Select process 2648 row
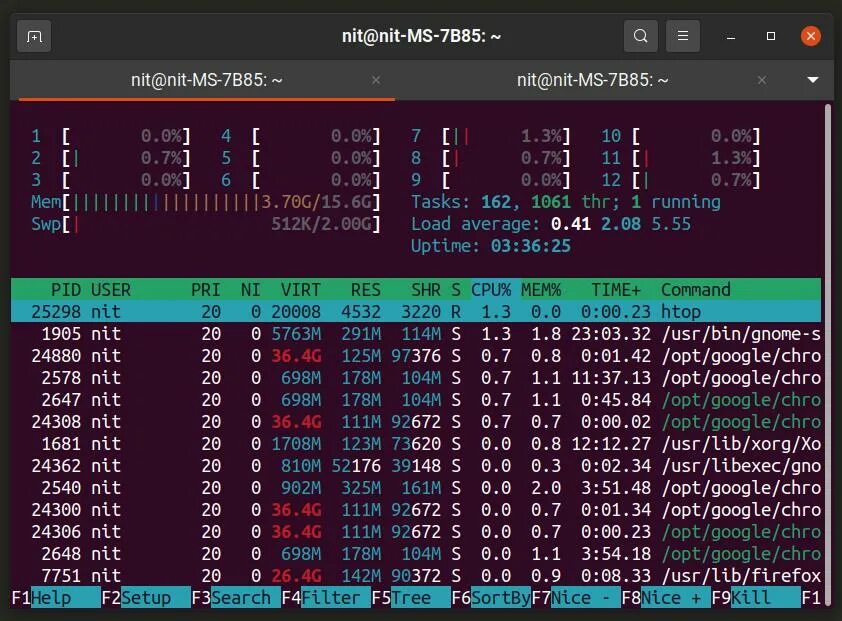 point(416,554)
